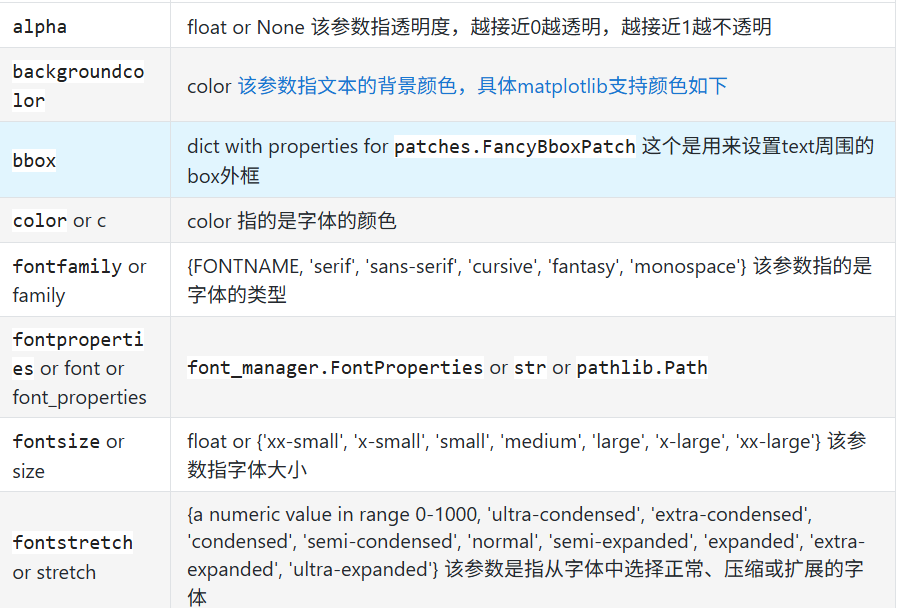The width and height of the screenshot is (900, 608).
Task: Click the patches.FancyBboxPatch code snippet
Action: [x=515, y=147]
